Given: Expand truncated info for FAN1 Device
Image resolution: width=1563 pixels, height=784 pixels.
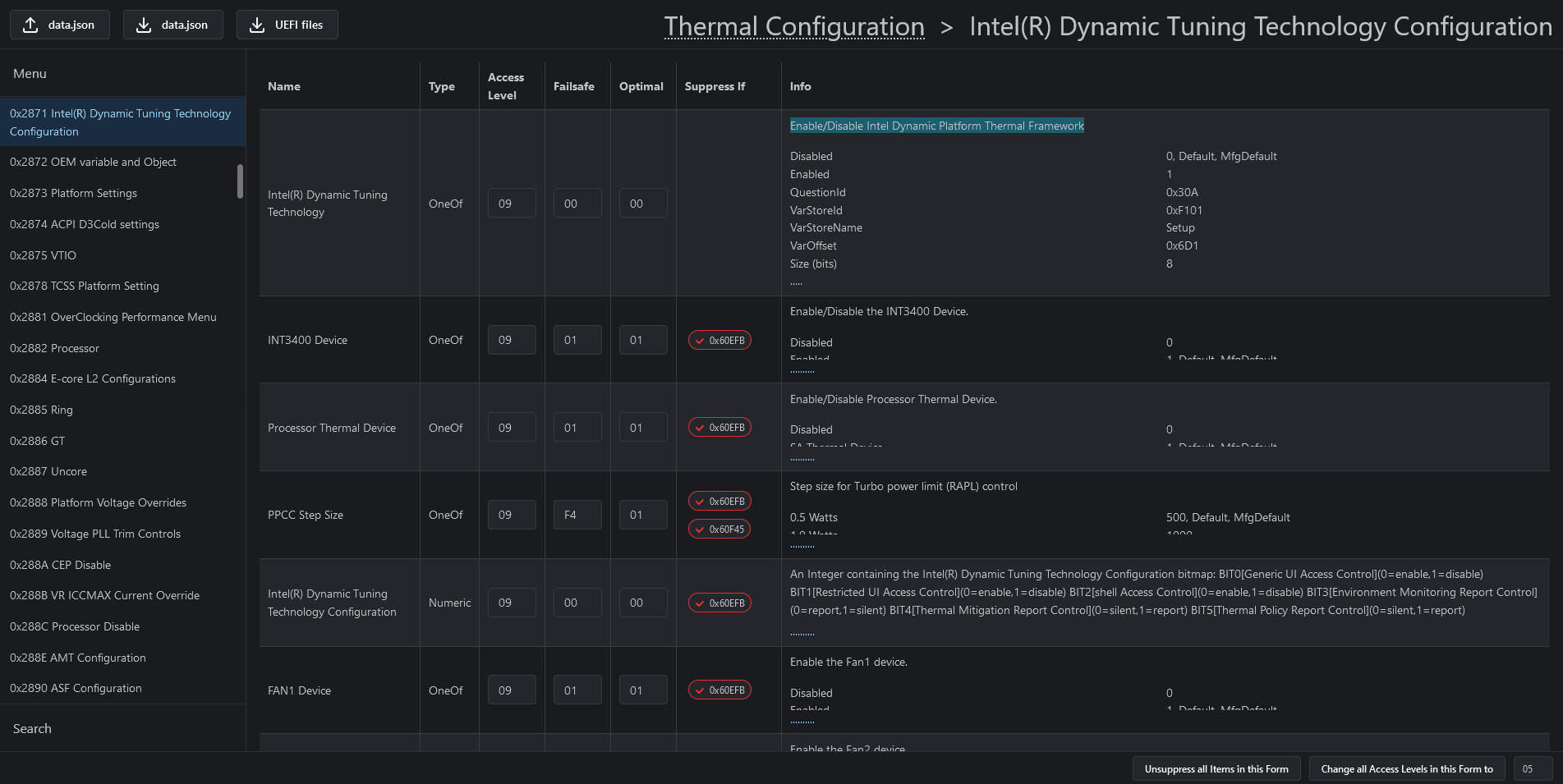Looking at the screenshot, I should coord(802,722).
